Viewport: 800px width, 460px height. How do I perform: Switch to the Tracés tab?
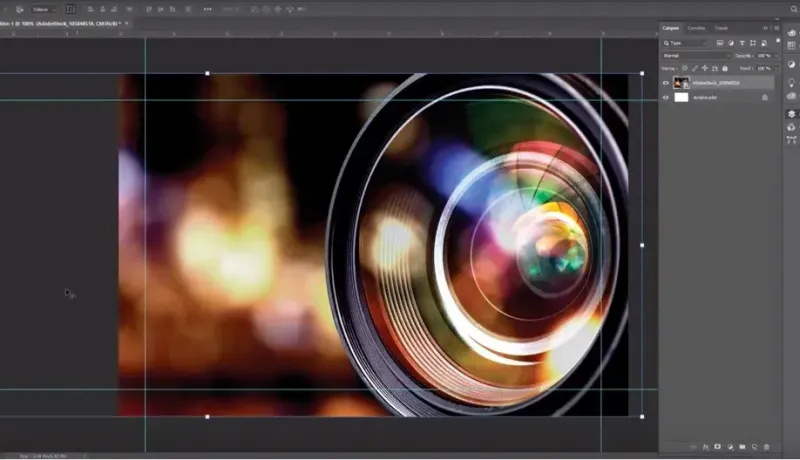pyautogui.click(x=721, y=28)
